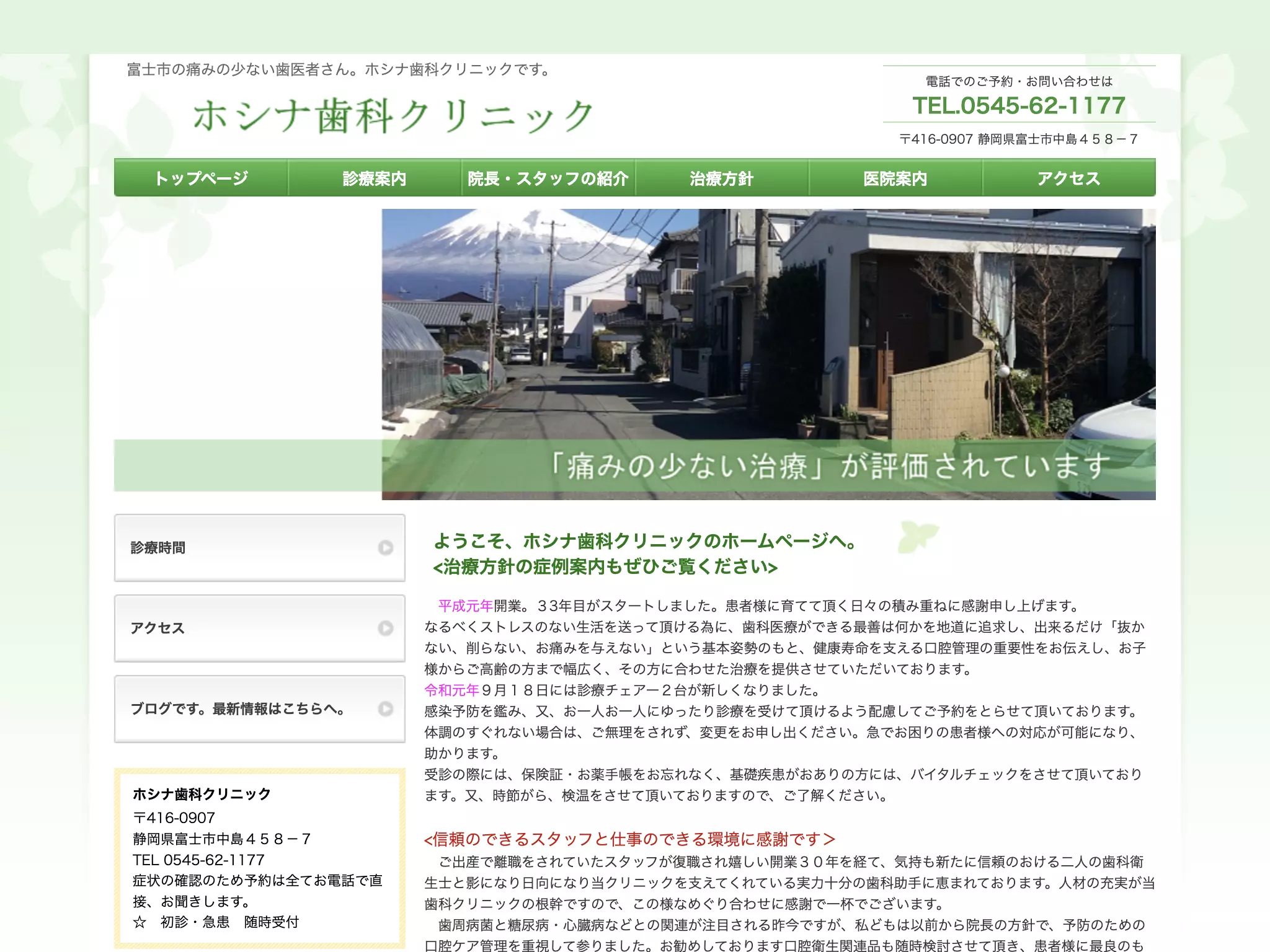Go to 院長・スタッフの紹介 page
This screenshot has height=952, width=1270.
click(548, 178)
